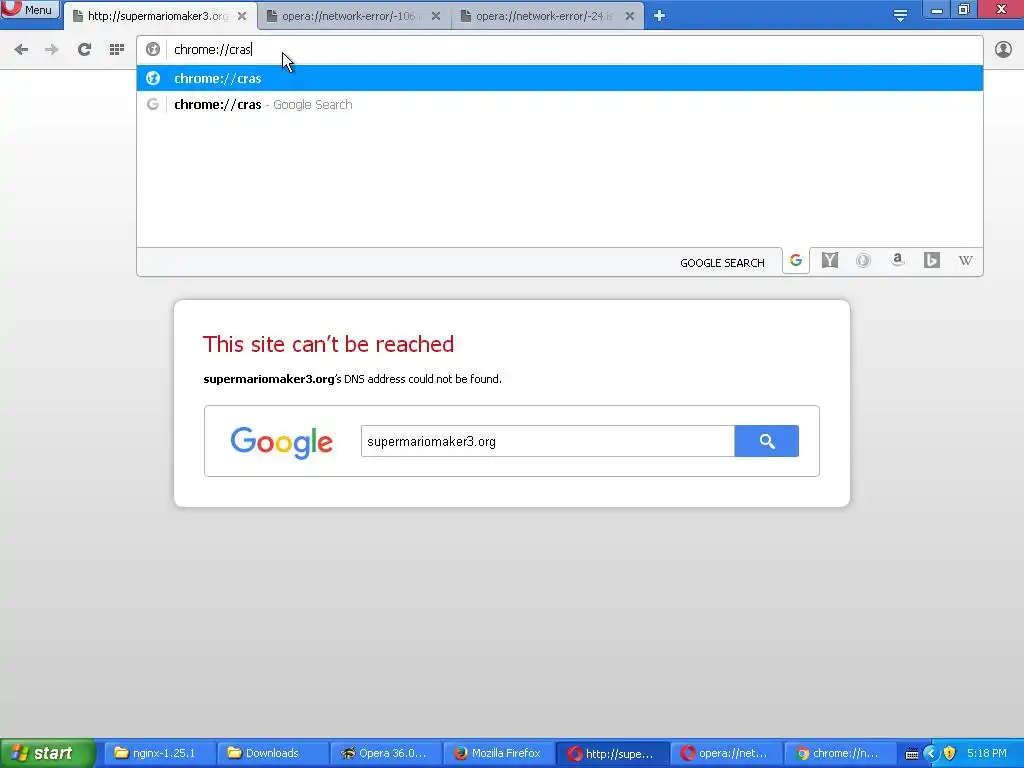Screen dimensions: 1024x768
Task: Reload the current page
Action: click(x=84, y=50)
